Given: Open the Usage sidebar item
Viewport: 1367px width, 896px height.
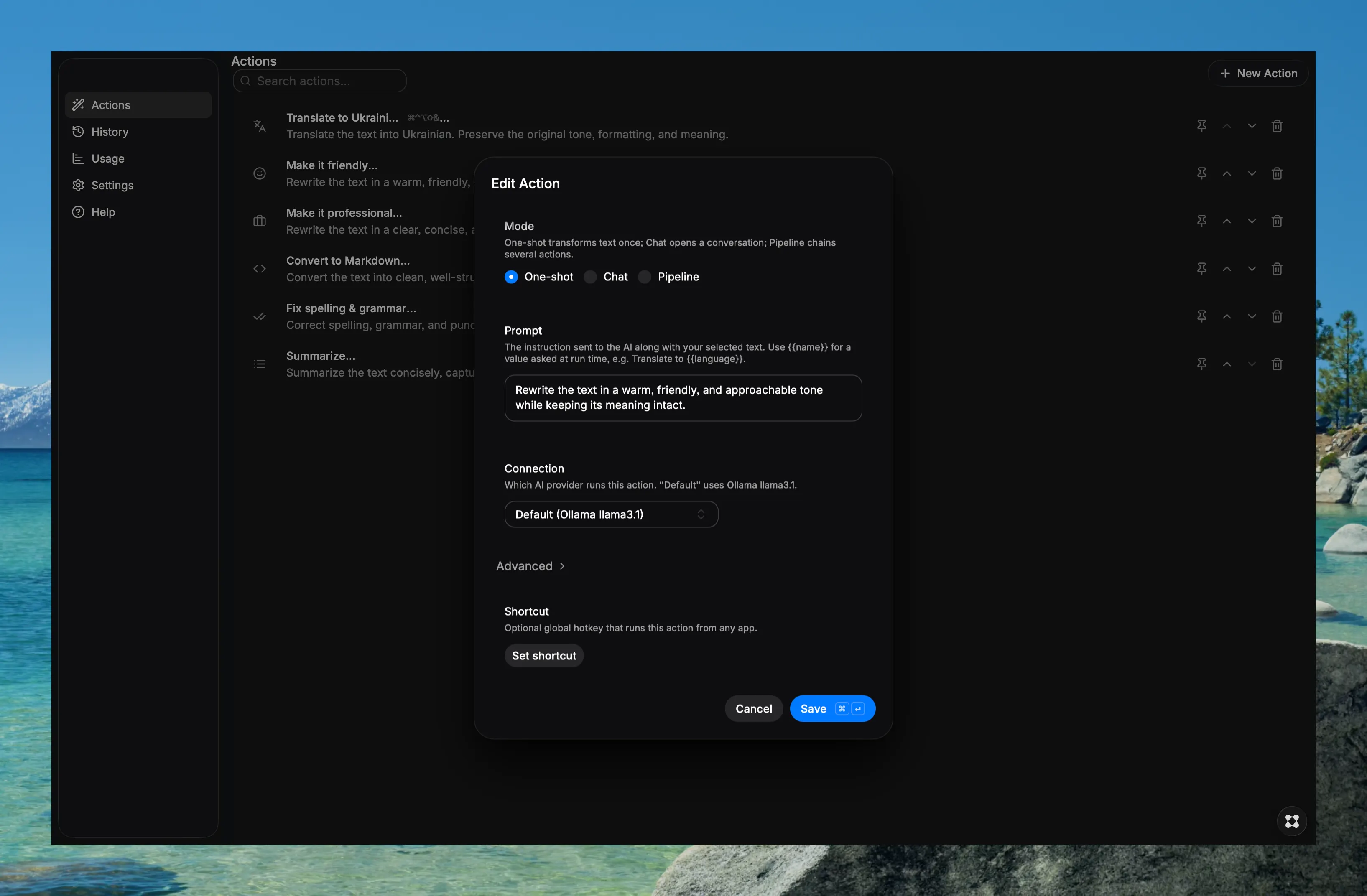Looking at the screenshot, I should click(138, 158).
